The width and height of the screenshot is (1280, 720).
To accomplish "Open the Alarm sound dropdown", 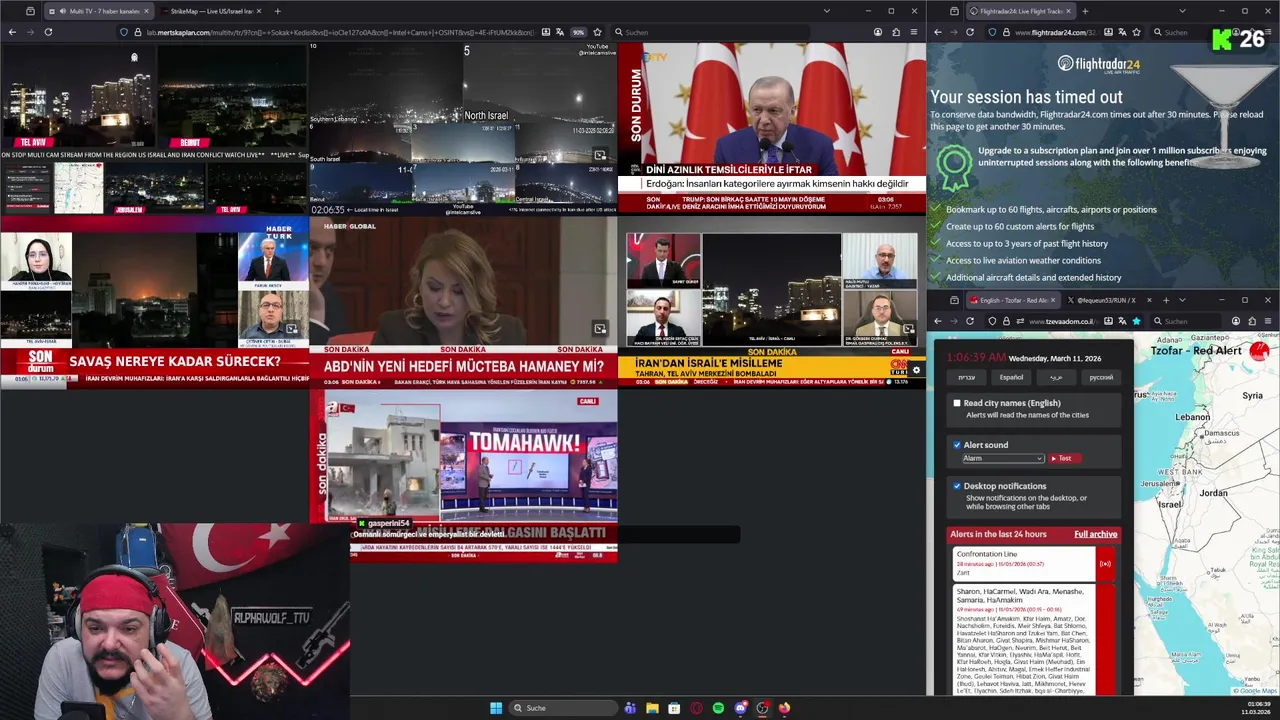I will [1003, 458].
